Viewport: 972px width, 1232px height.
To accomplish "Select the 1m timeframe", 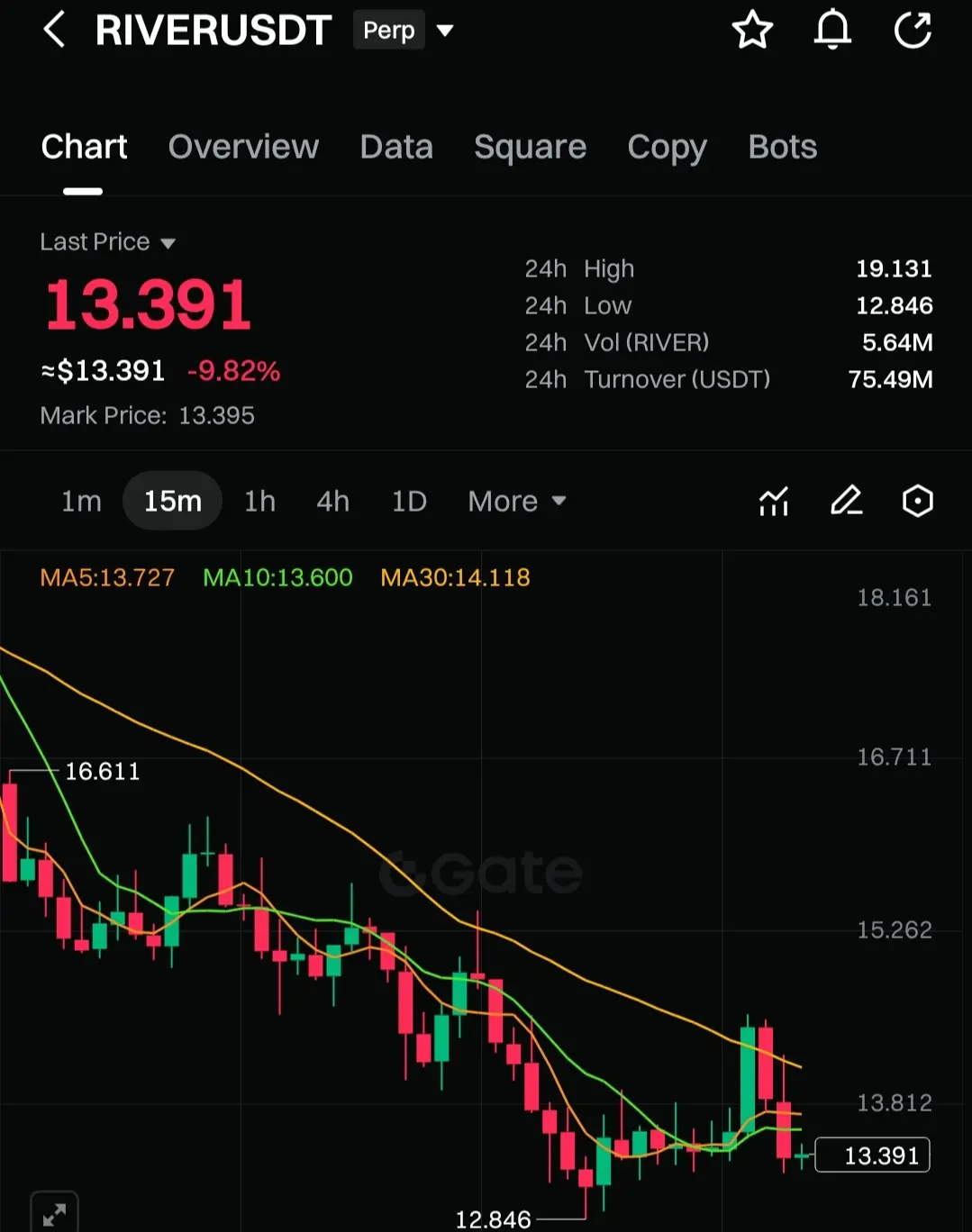I will (81, 501).
